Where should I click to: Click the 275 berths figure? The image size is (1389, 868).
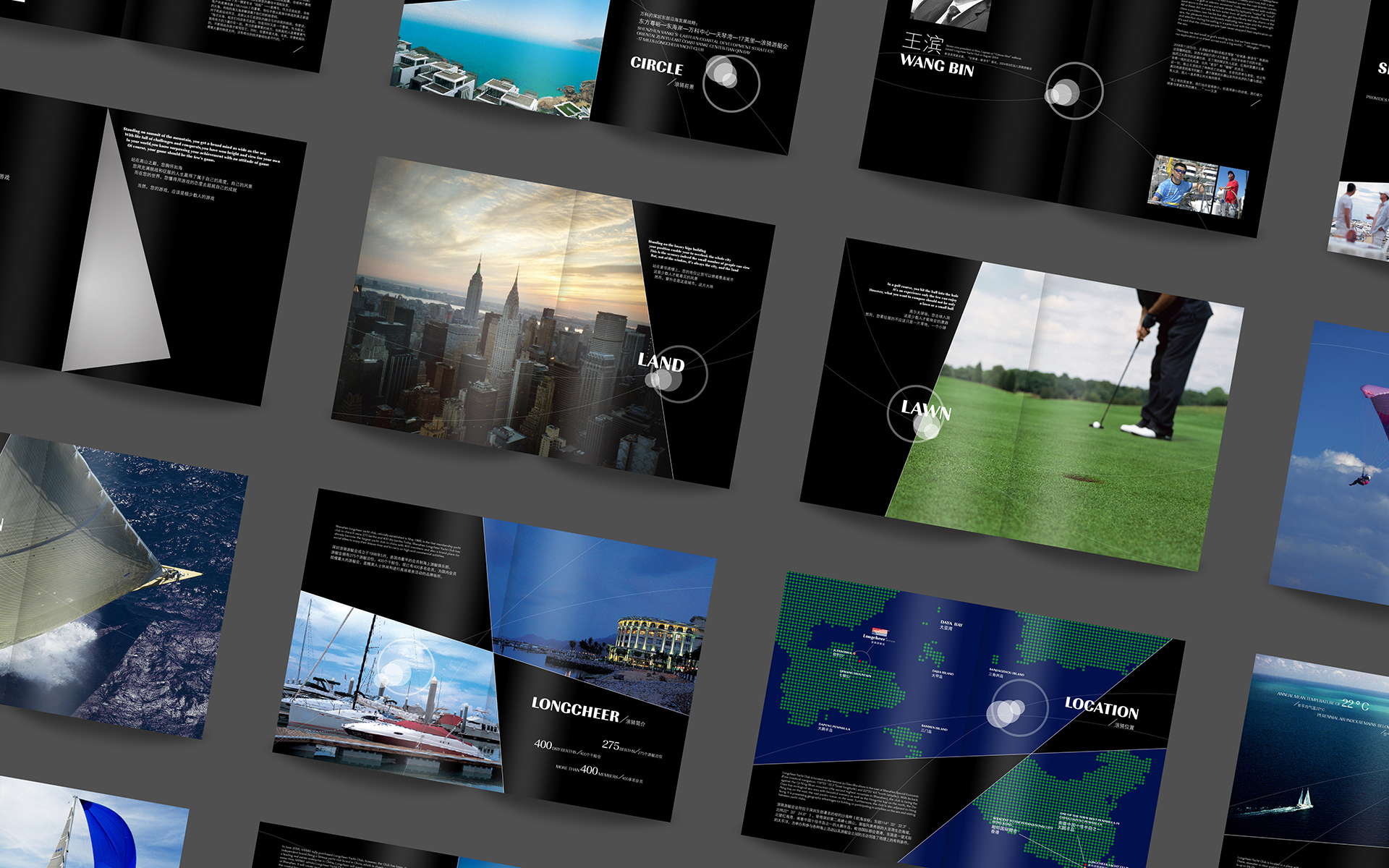click(611, 744)
